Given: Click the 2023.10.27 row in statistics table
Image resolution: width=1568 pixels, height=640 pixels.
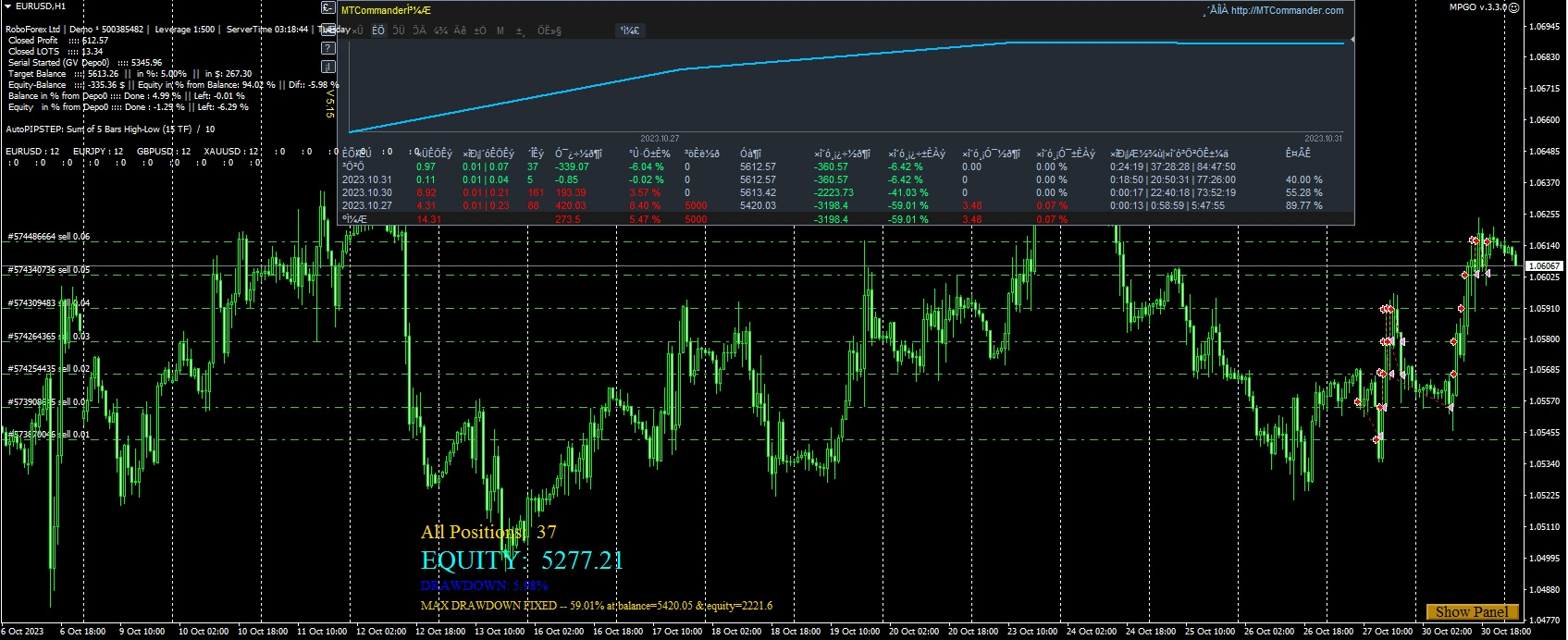Looking at the screenshot, I should click(366, 205).
